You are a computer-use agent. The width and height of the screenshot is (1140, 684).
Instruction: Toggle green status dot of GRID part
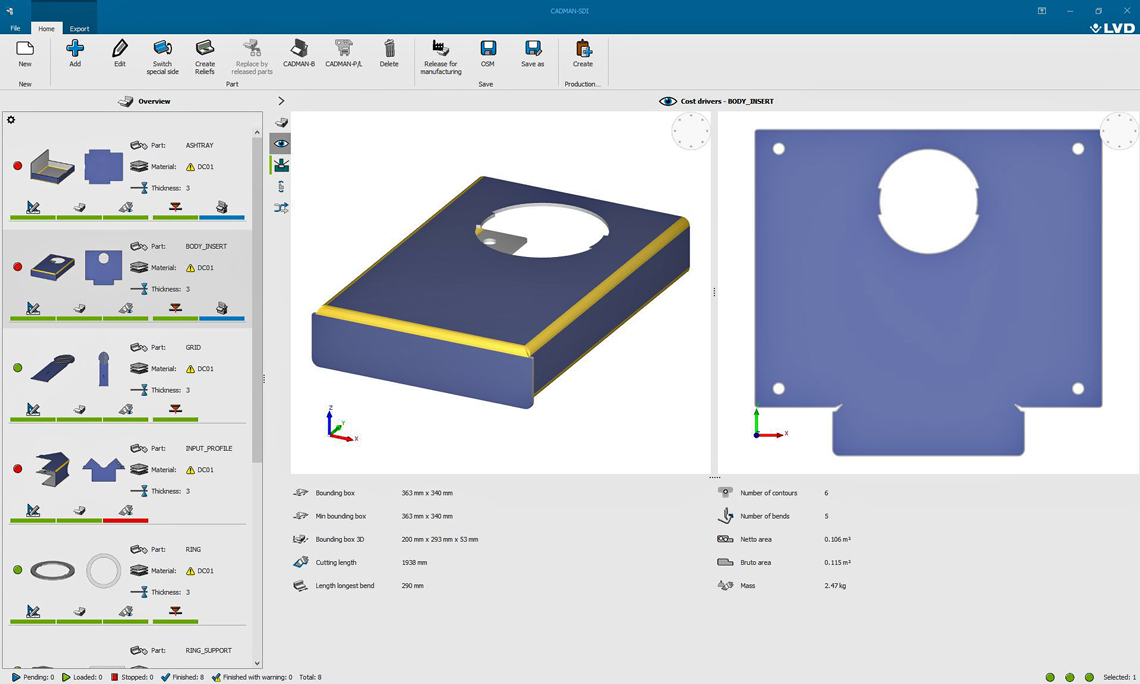click(x=17, y=368)
